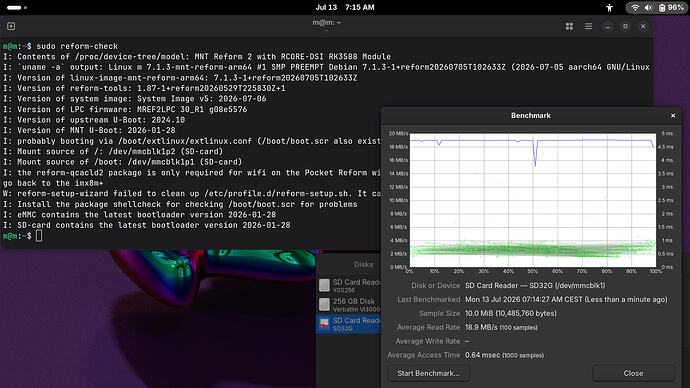Maximize the terminal window

point(625,26)
